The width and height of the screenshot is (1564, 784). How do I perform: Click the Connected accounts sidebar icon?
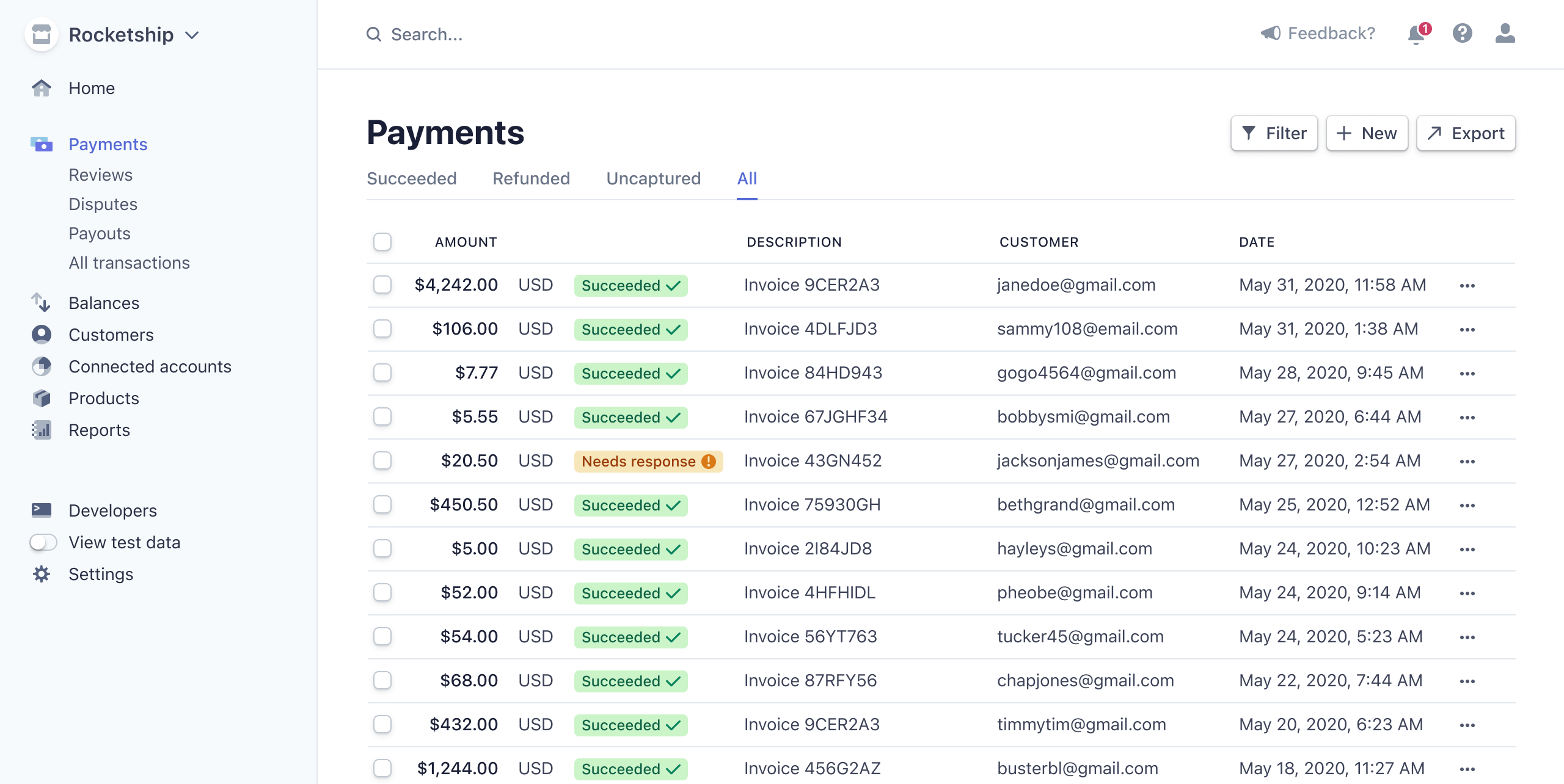41,365
